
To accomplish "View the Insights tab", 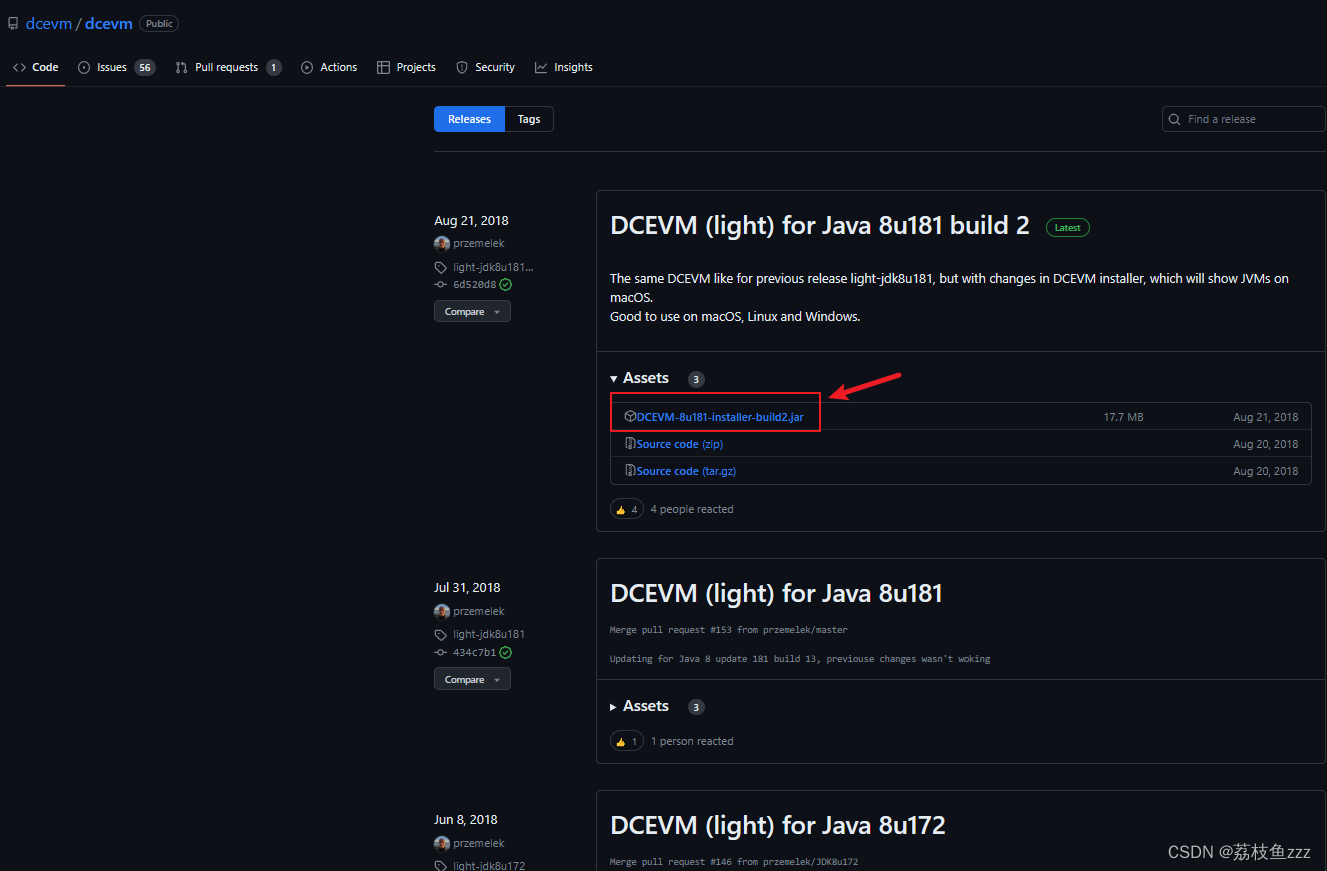I will (x=564, y=67).
